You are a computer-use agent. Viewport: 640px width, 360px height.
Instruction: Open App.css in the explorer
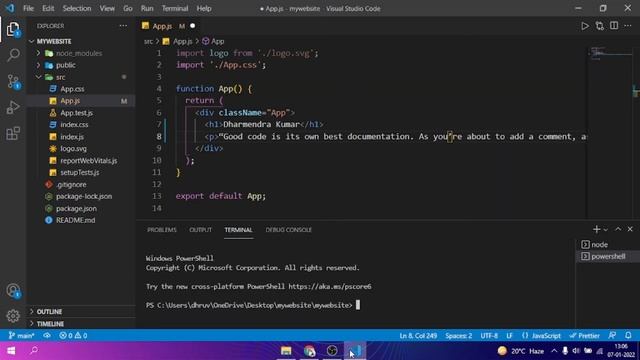tap(72, 89)
